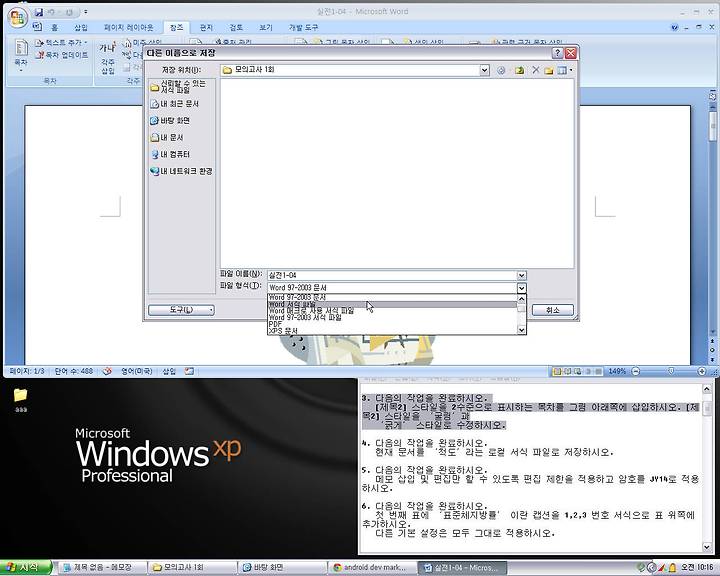This screenshot has width=720, height=576.
Task: Click 목차 업데이트 in the ribbon
Action: 62,55
